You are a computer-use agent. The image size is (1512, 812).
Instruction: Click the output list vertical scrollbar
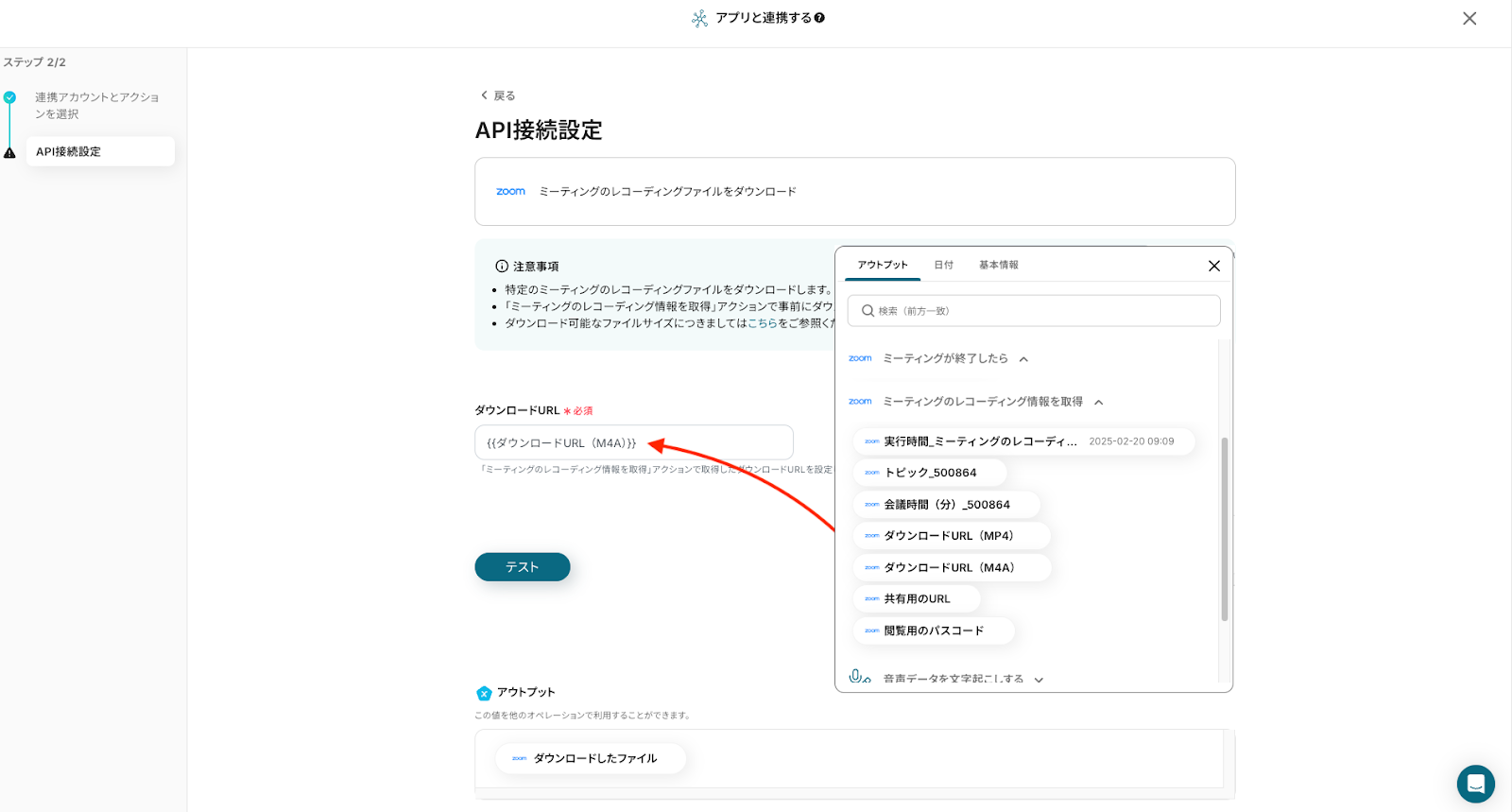[x=1225, y=529]
